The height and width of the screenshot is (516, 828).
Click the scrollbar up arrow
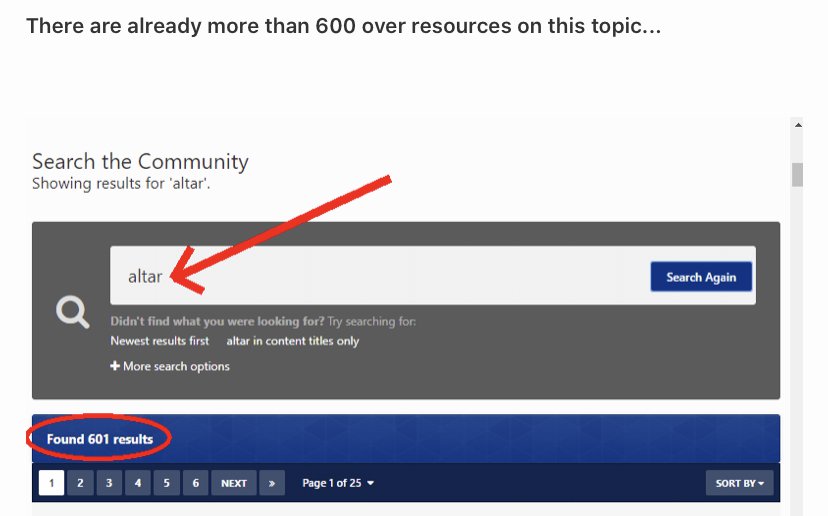coord(797,124)
